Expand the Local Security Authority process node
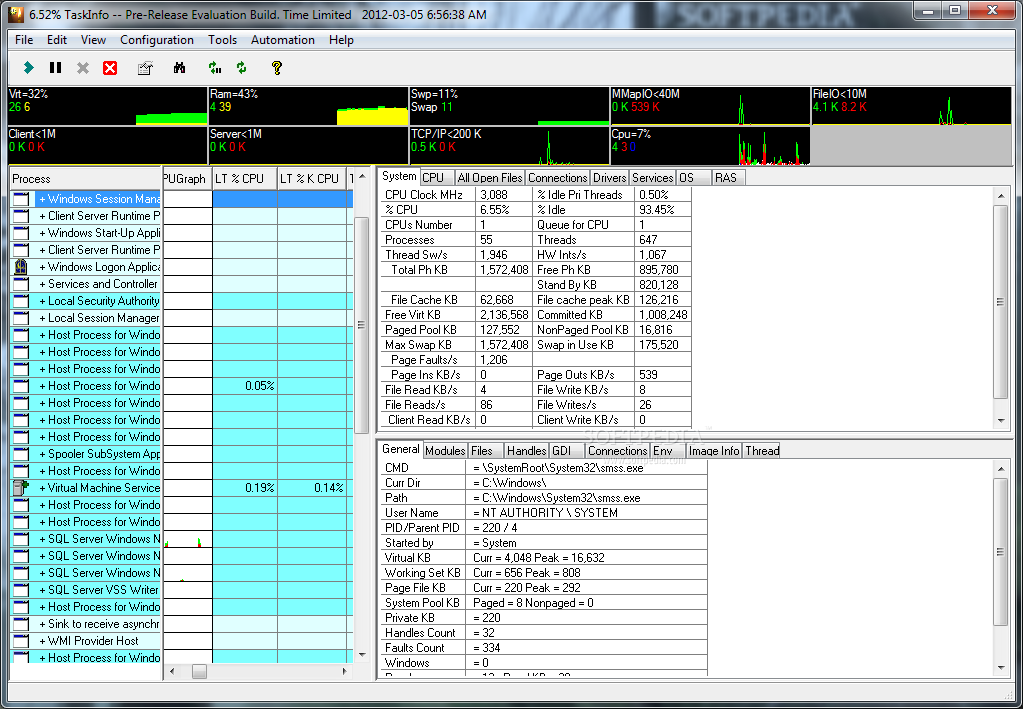 42,301
